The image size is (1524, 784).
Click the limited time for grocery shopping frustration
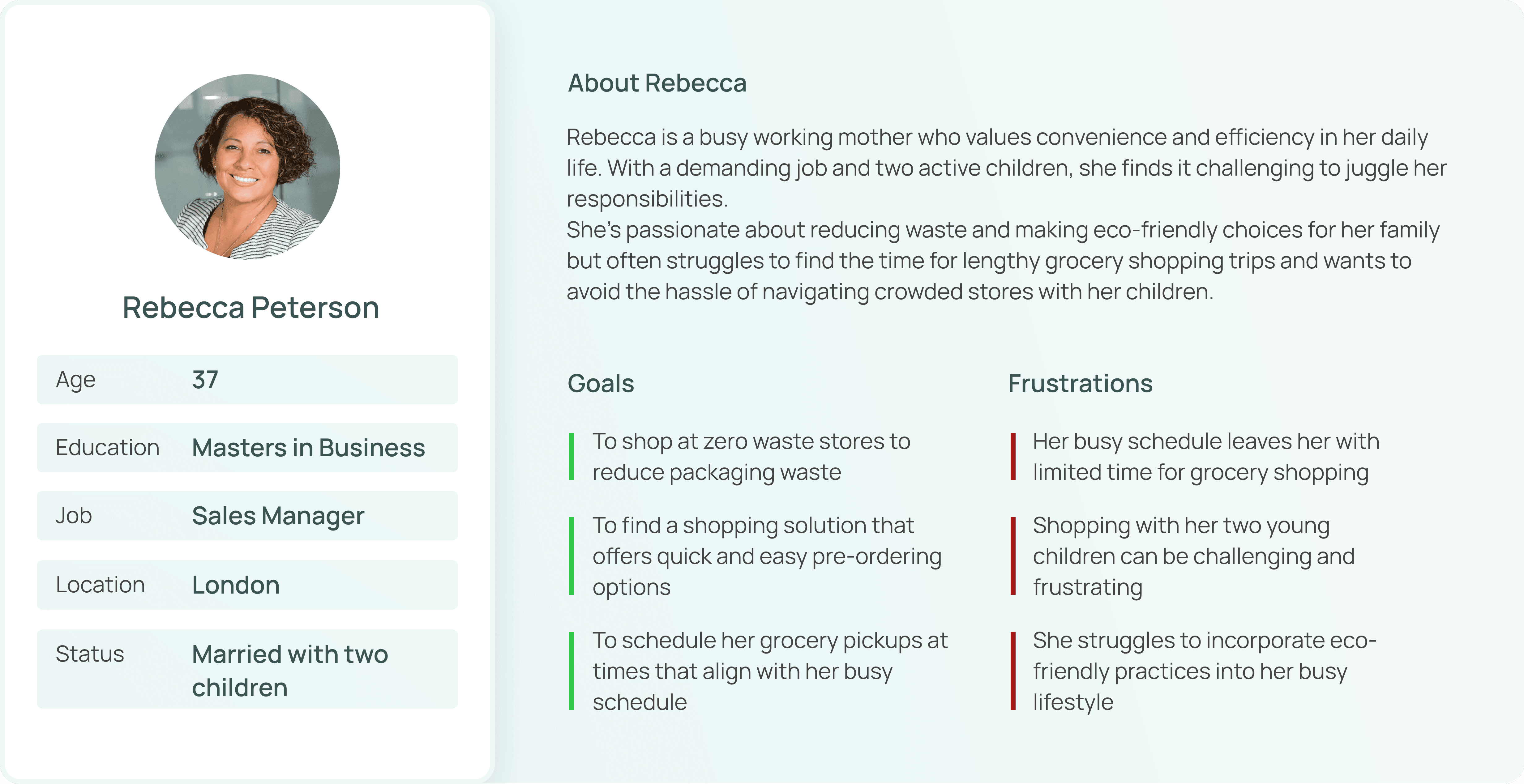pyautogui.click(x=1205, y=456)
